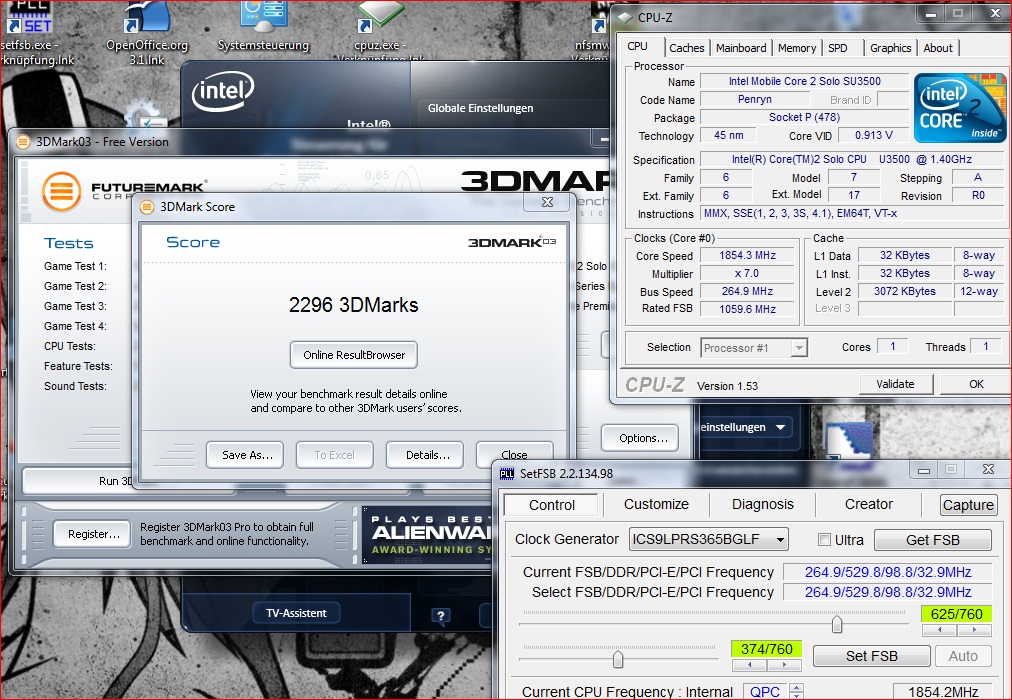The width and height of the screenshot is (1012, 700).
Task: Click the SetFSB PLL title bar icon
Action: coord(507,474)
